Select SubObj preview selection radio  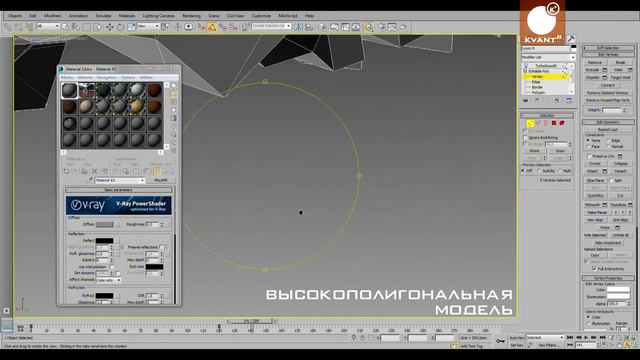pos(540,171)
